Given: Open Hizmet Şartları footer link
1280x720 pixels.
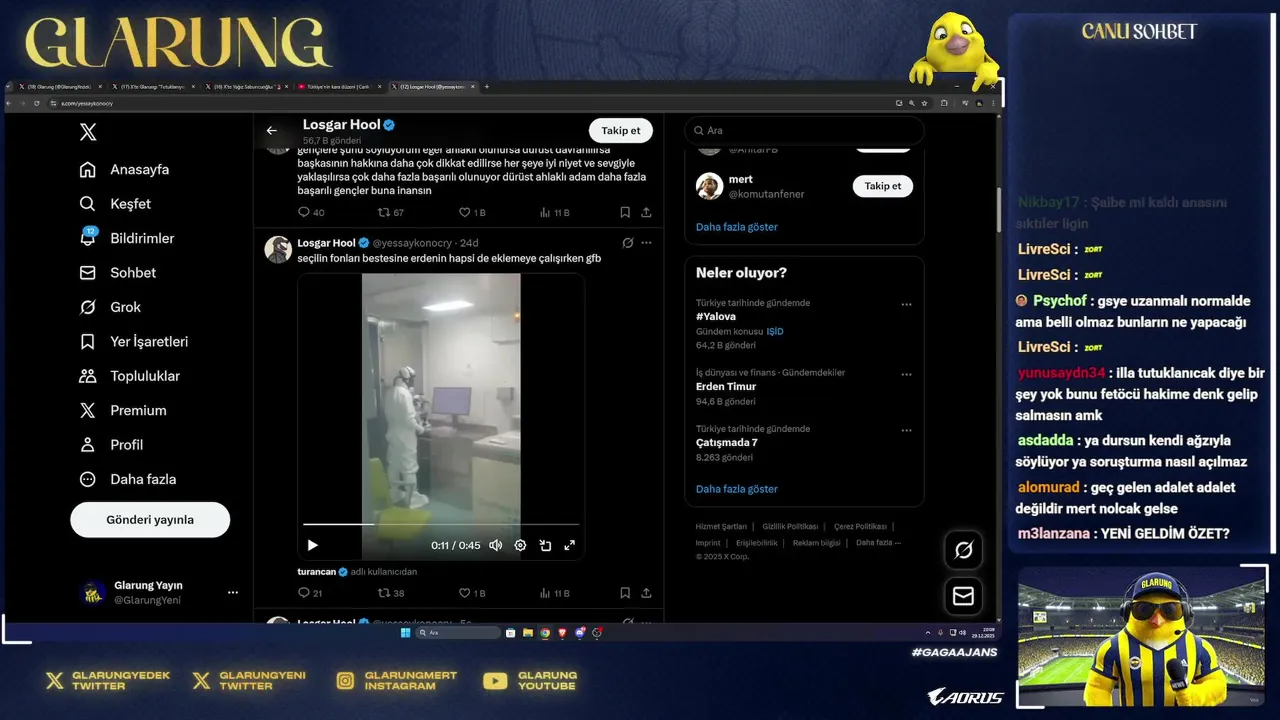Looking at the screenshot, I should pyautogui.click(x=721, y=527).
